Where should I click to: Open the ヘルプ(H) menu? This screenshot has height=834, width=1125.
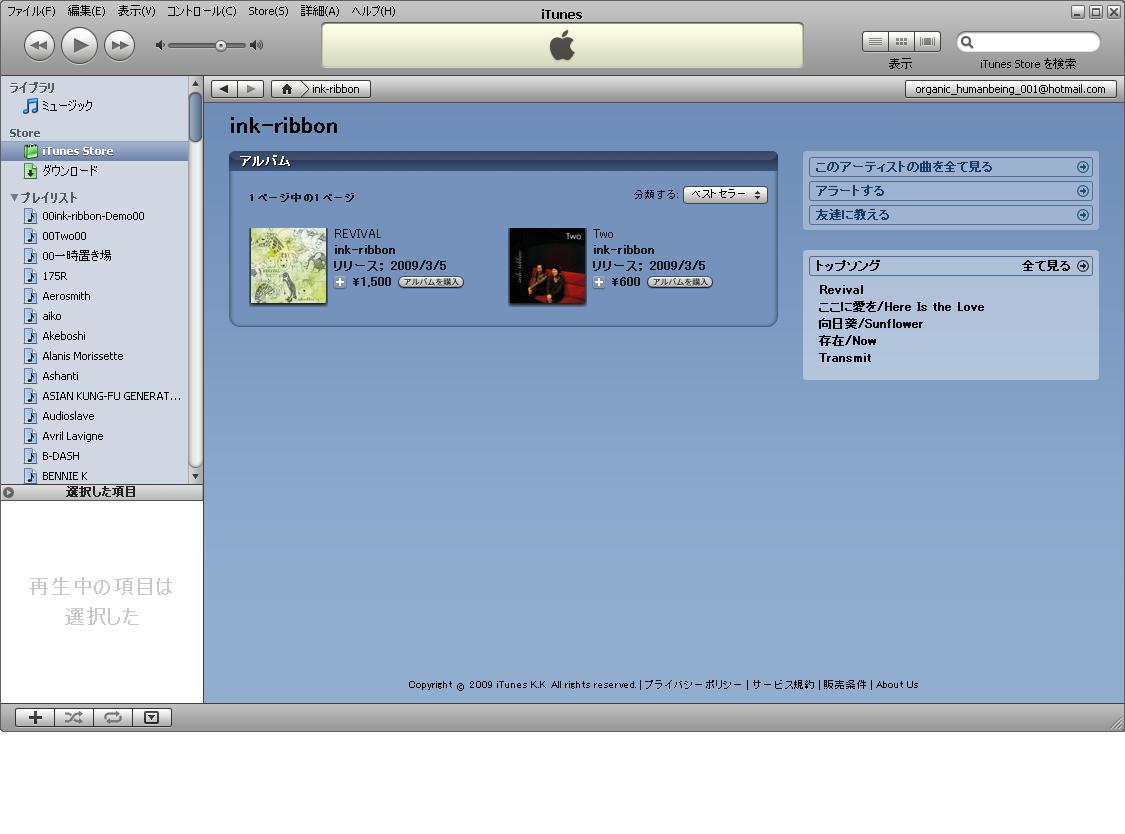click(x=373, y=11)
